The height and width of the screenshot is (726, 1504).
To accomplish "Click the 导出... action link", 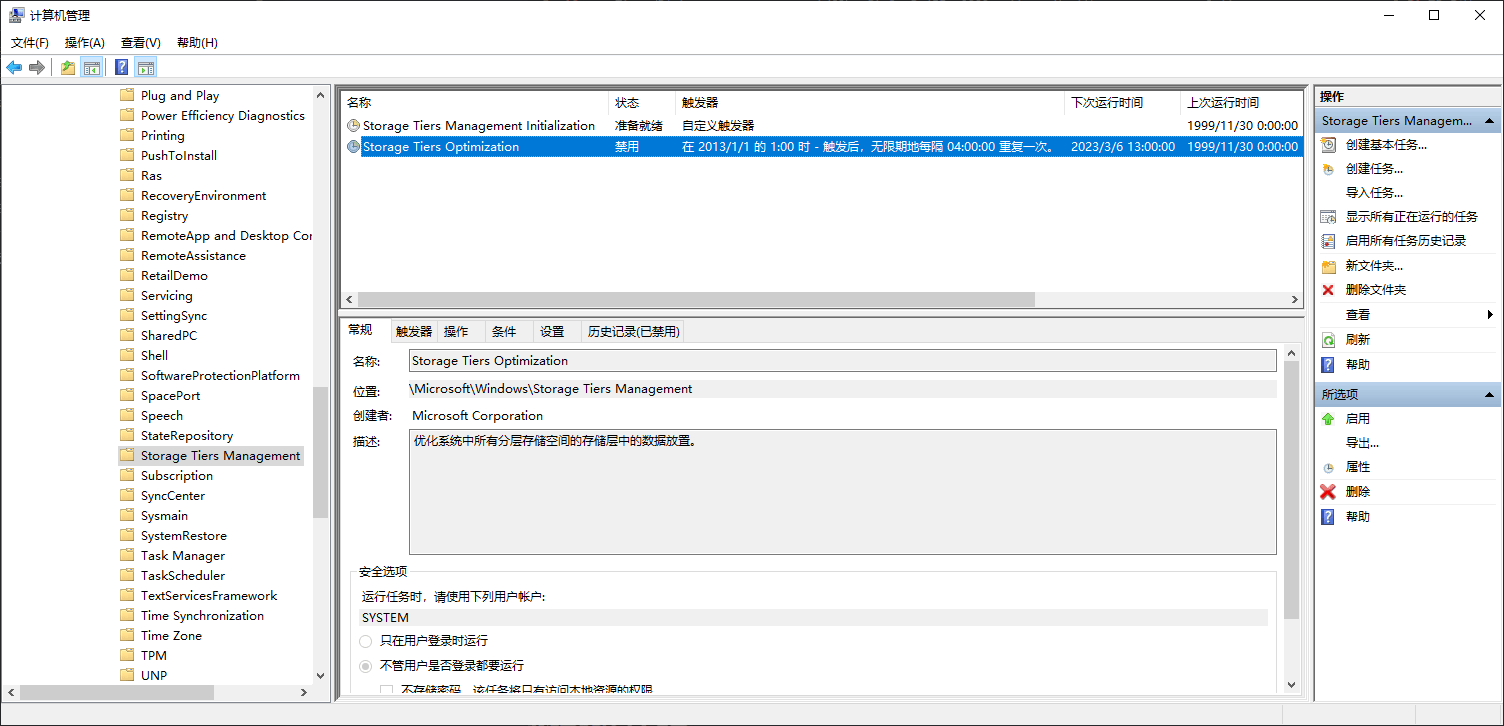I will pos(1362,443).
